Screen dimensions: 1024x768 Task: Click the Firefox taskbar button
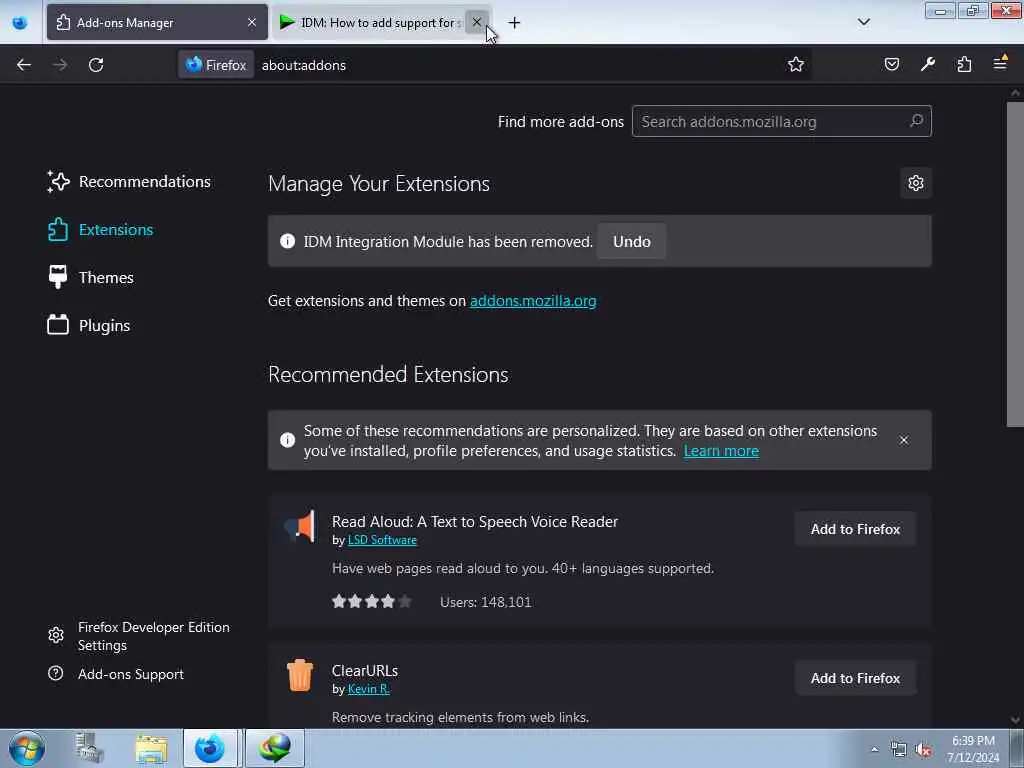tap(210, 748)
